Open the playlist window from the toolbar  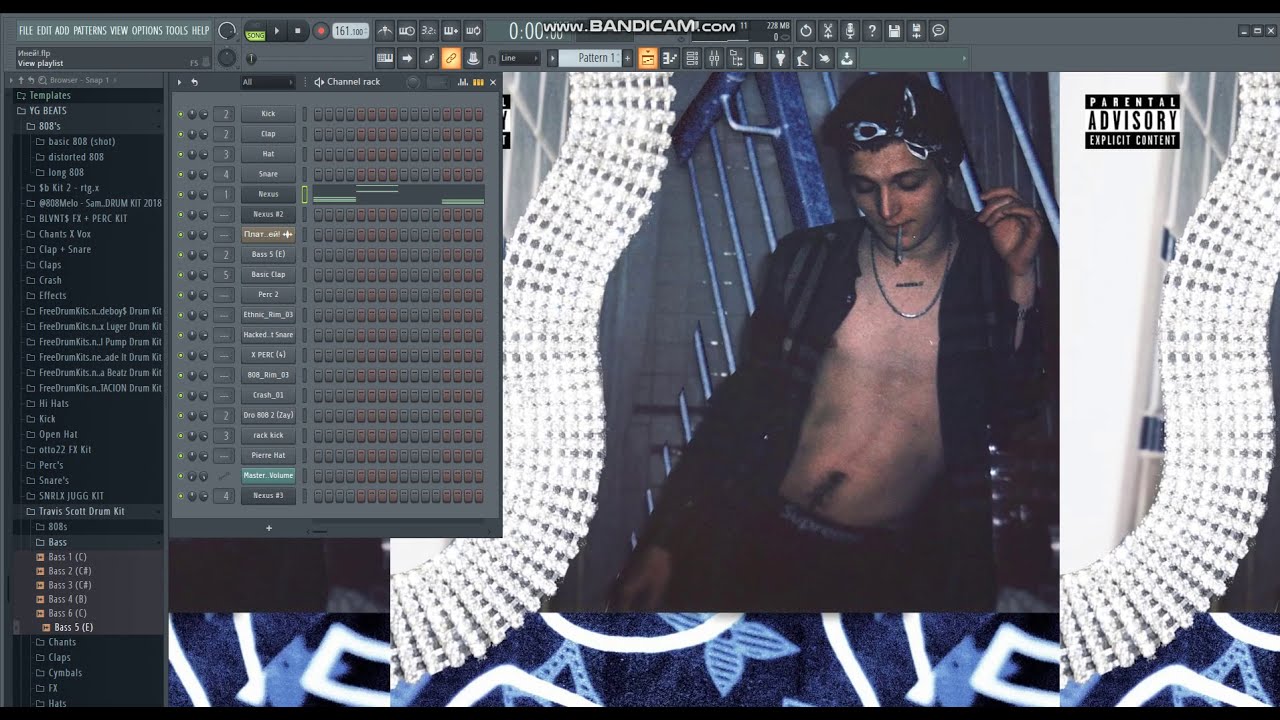coord(648,58)
